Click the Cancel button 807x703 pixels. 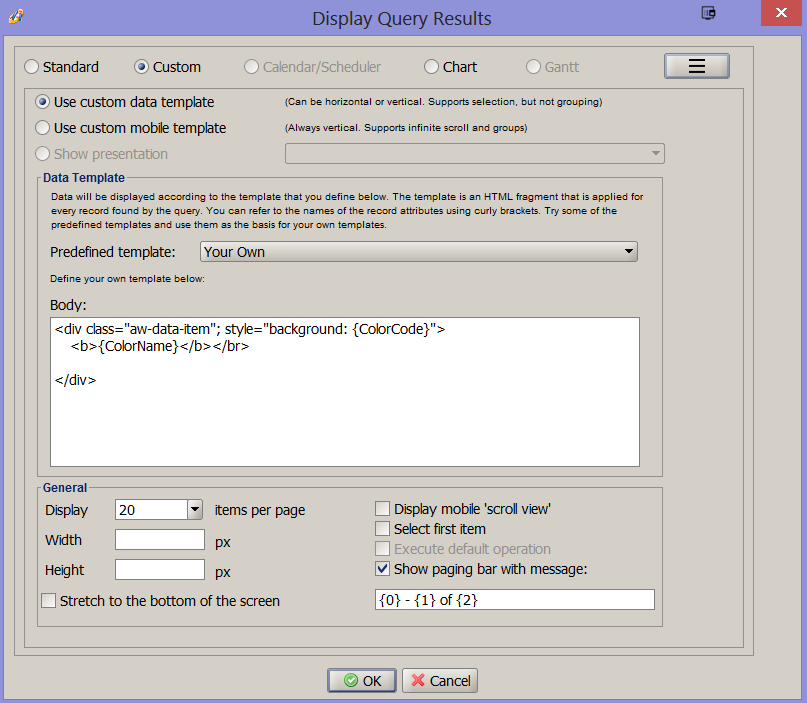click(x=440, y=680)
